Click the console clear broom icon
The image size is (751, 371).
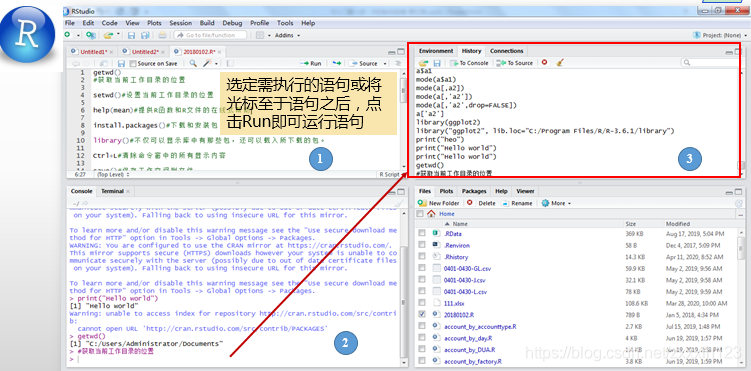tap(398, 203)
